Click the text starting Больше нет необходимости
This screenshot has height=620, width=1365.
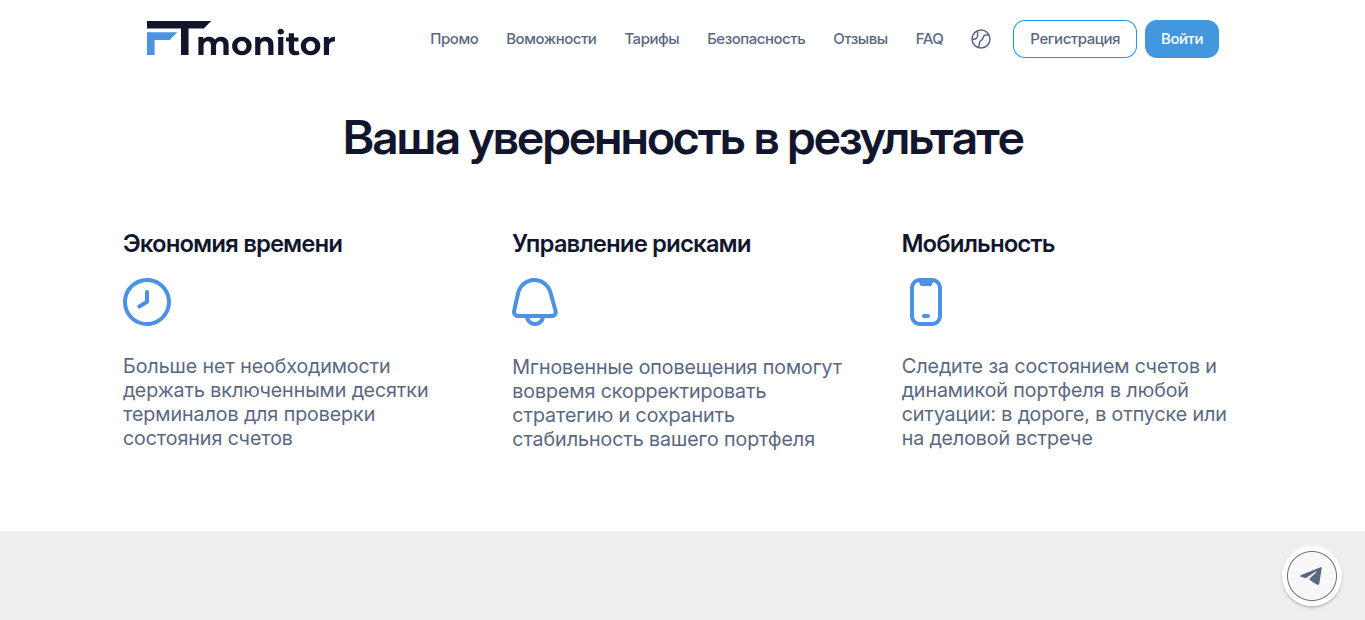point(276,402)
